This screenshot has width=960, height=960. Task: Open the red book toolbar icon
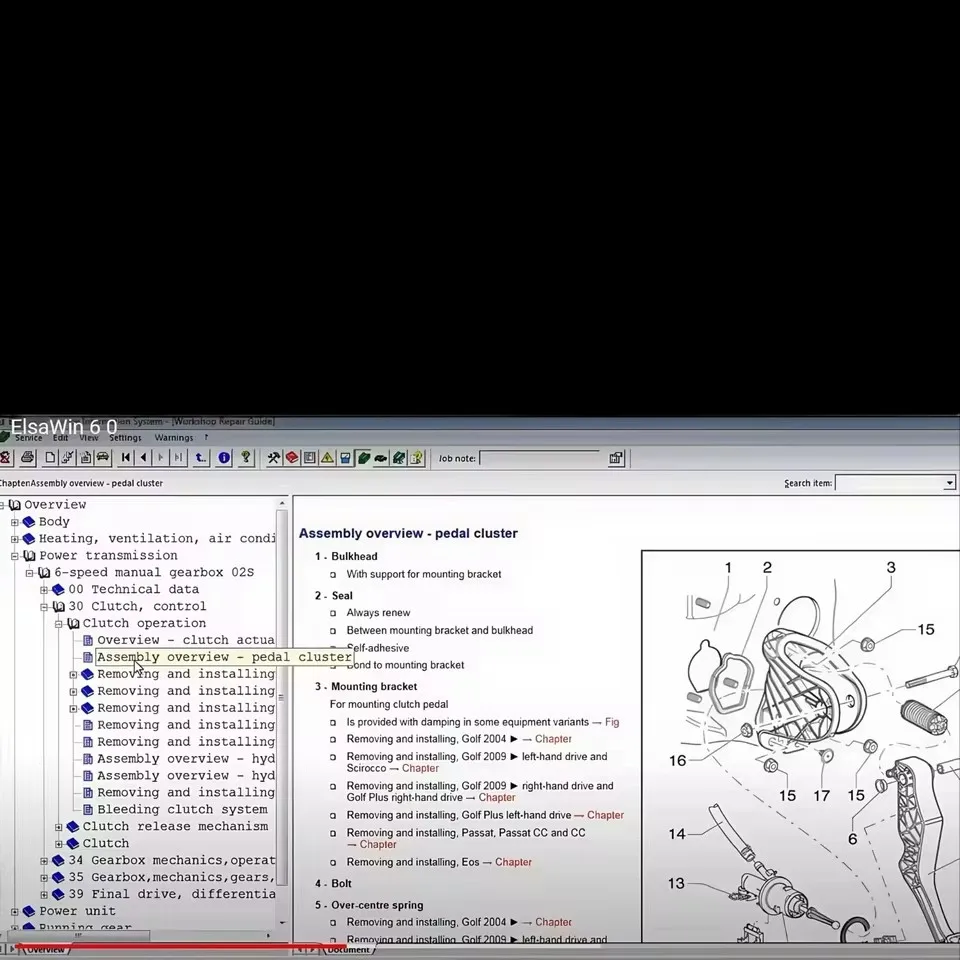coord(292,457)
